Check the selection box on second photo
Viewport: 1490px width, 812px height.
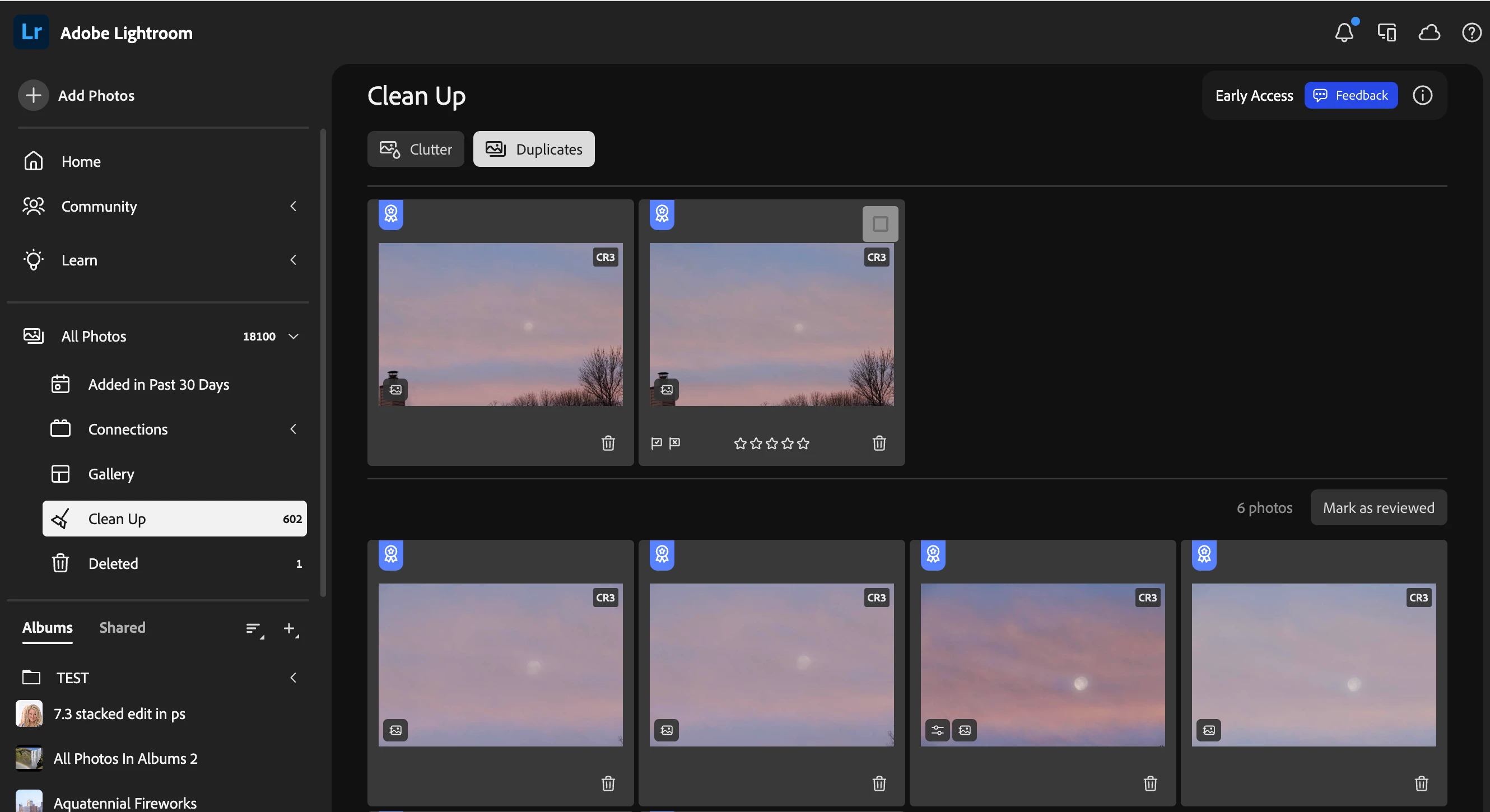pyautogui.click(x=880, y=224)
